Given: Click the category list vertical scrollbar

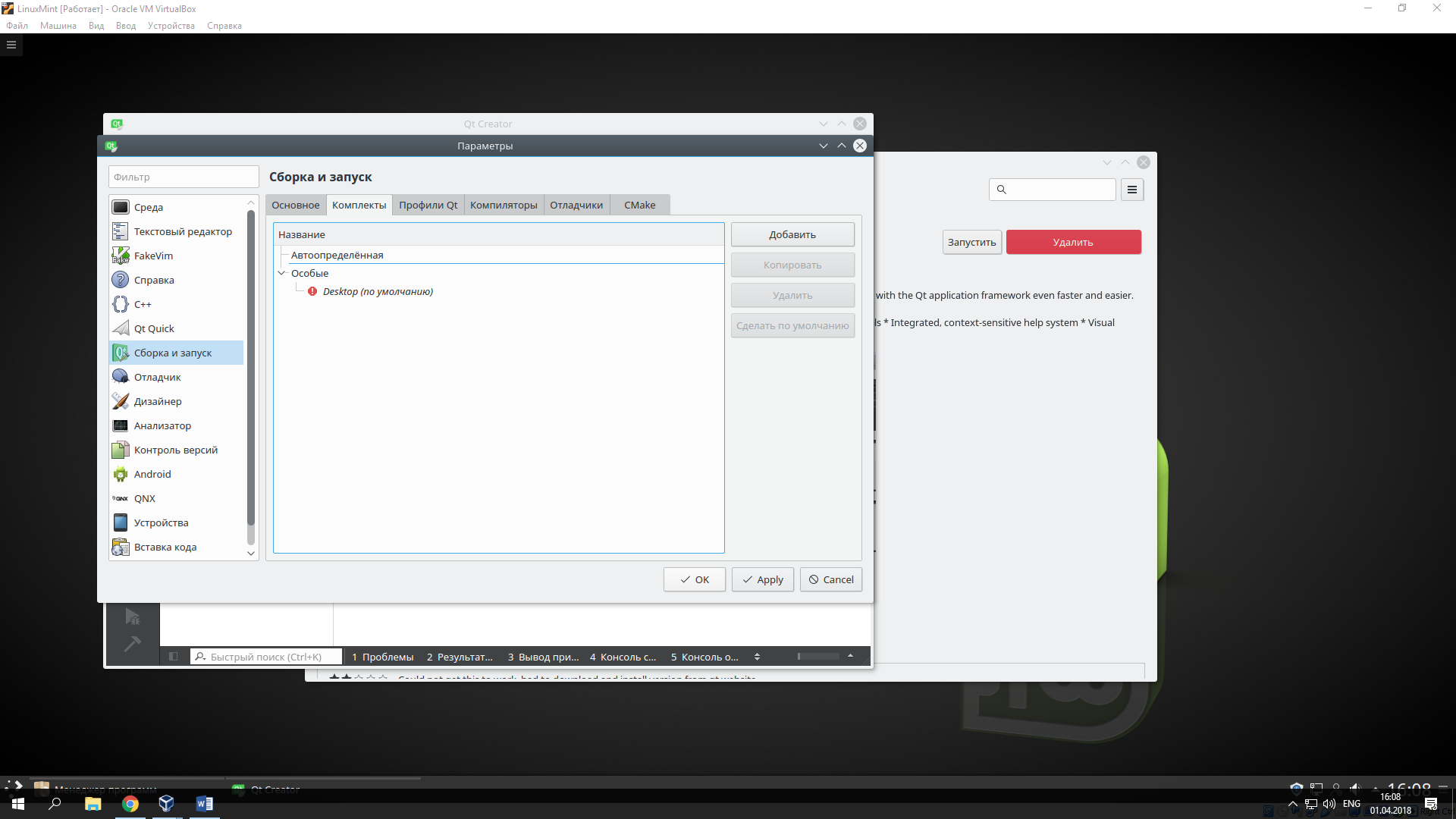Looking at the screenshot, I should point(251,368).
